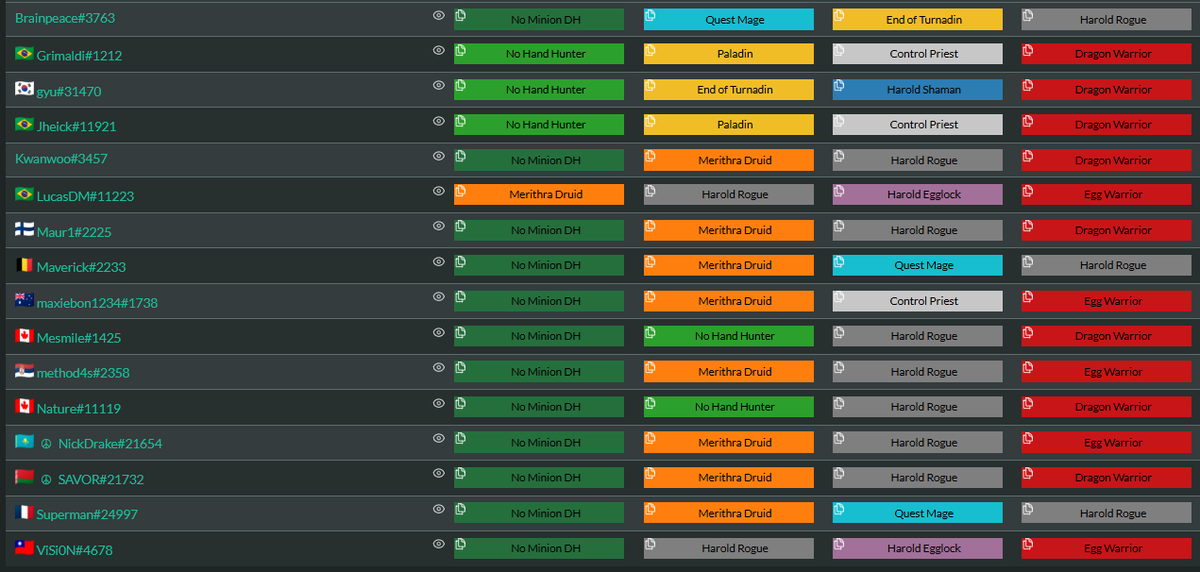Copy Brainpeace's End of Turnadin deck code
The height and width of the screenshot is (572, 1200).
coord(839,16)
